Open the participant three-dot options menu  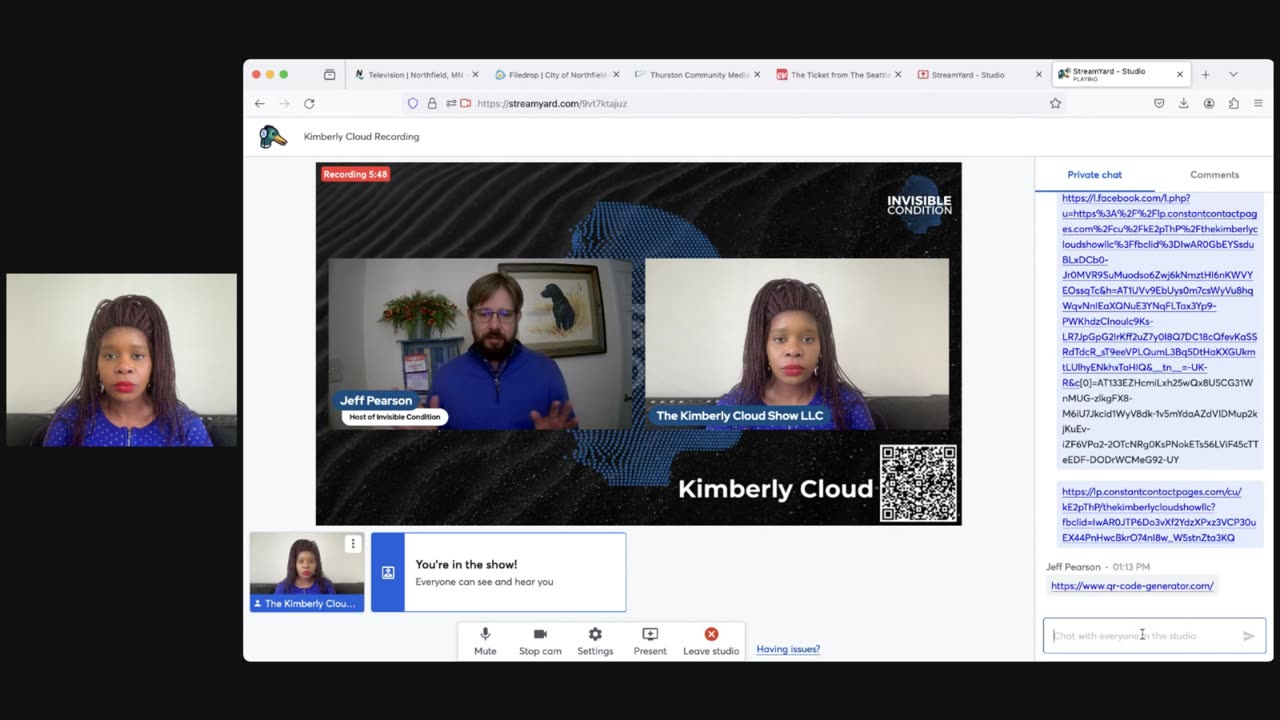(x=352, y=544)
